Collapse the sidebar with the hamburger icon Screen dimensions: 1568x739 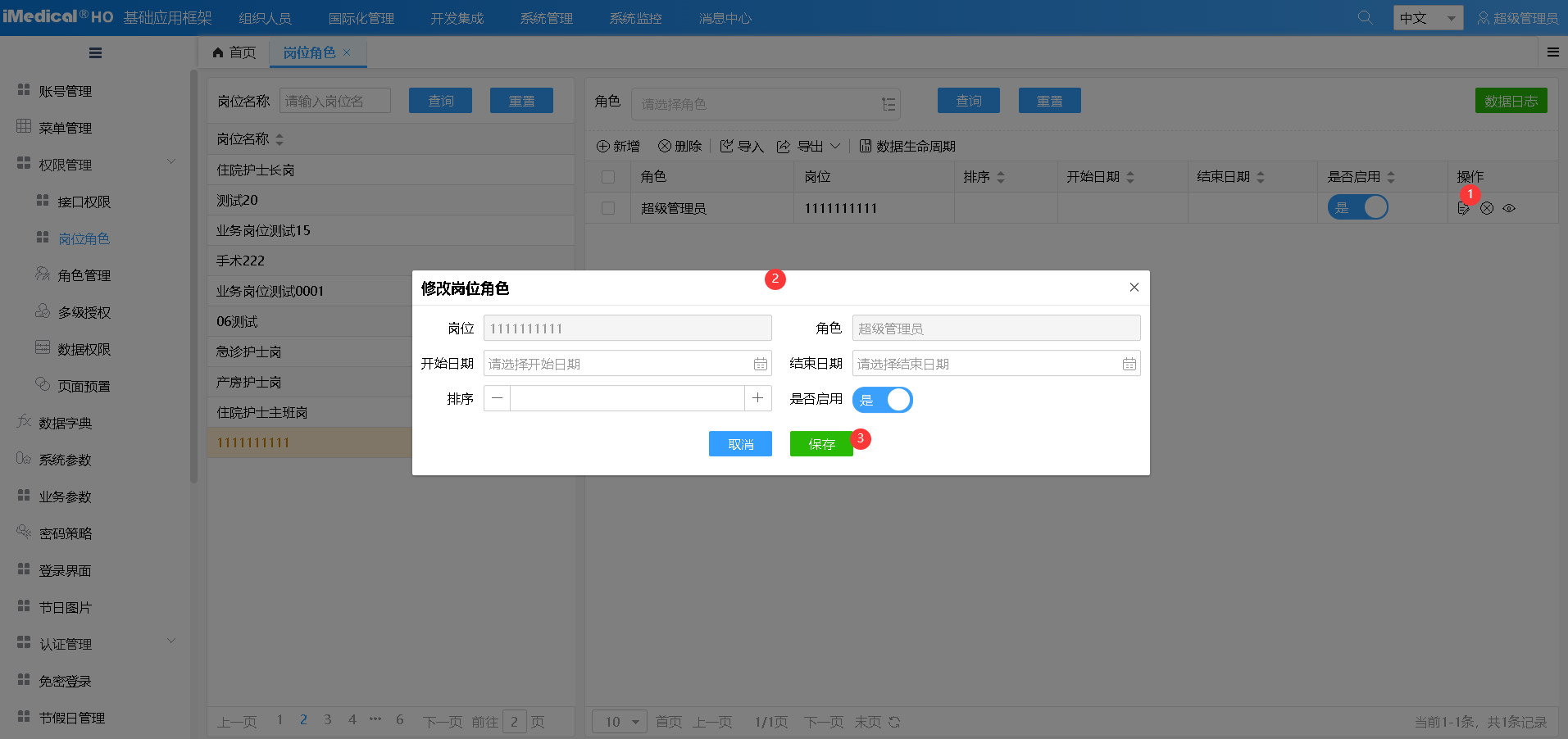(x=95, y=53)
